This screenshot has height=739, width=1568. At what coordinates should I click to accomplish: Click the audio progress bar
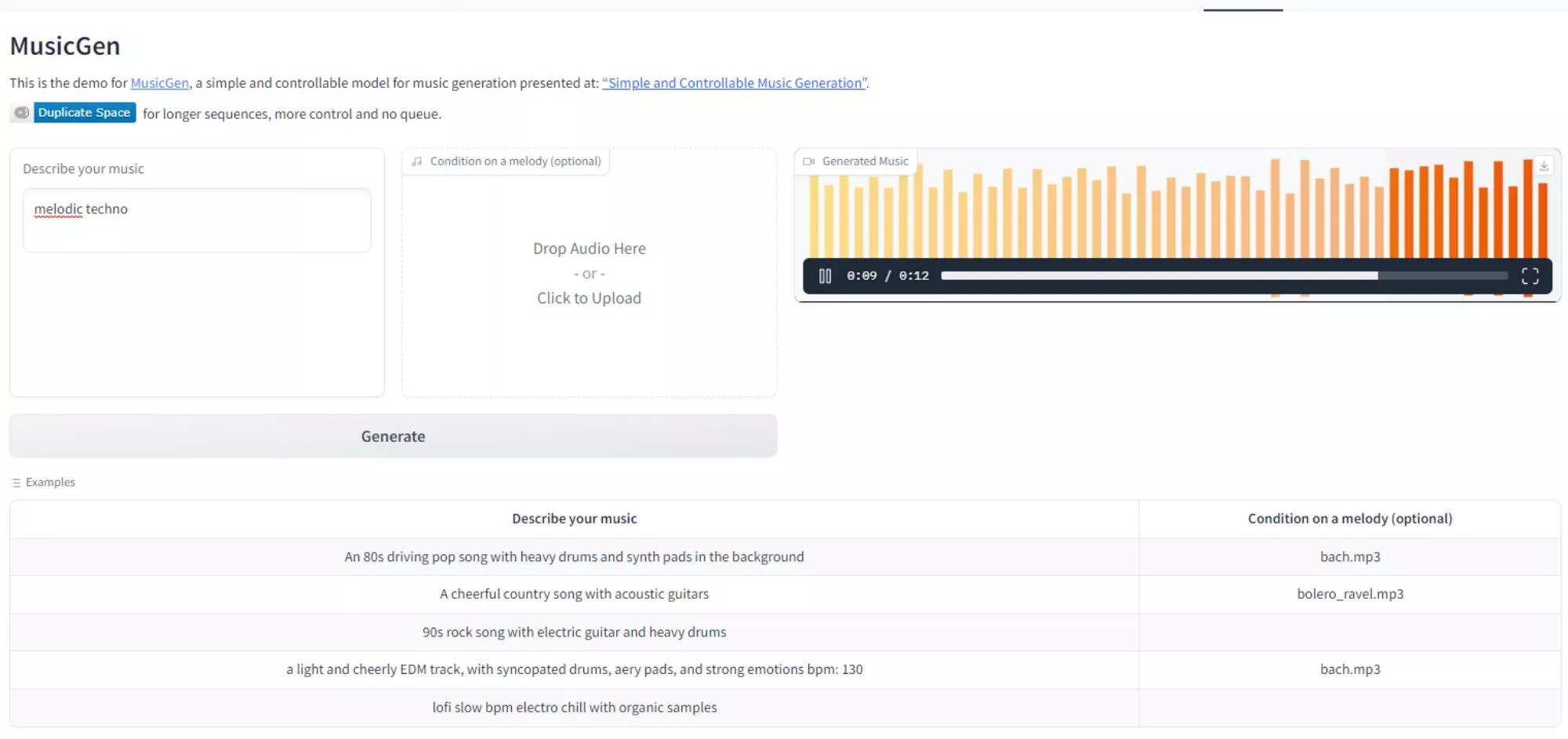click(1224, 276)
